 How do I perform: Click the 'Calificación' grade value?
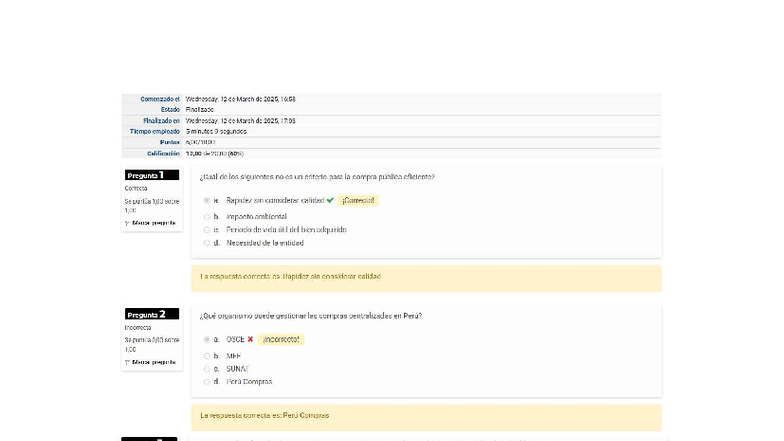click(214, 154)
